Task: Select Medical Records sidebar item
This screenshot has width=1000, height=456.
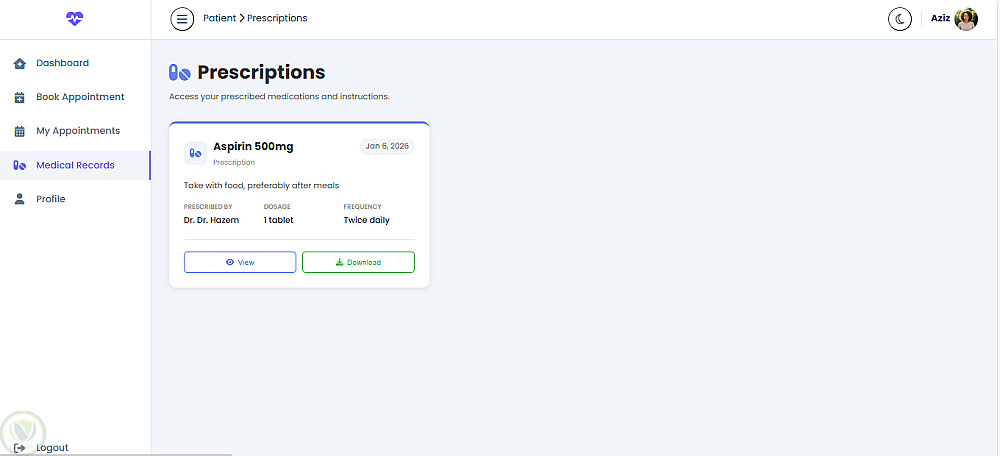Action: (x=75, y=165)
